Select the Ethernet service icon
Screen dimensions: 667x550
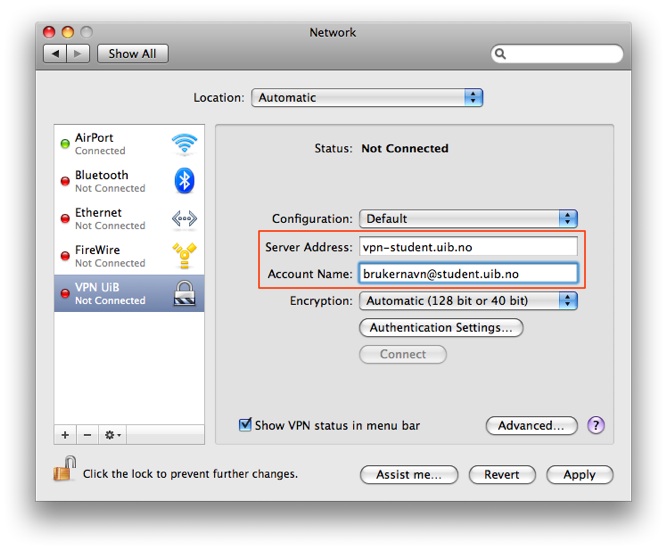point(184,219)
